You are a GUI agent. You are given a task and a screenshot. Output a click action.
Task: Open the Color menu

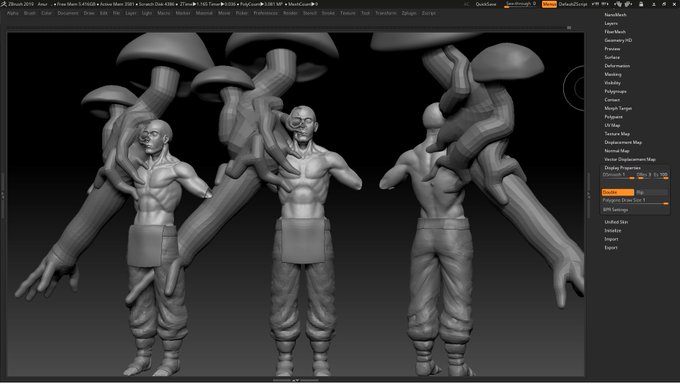46,13
